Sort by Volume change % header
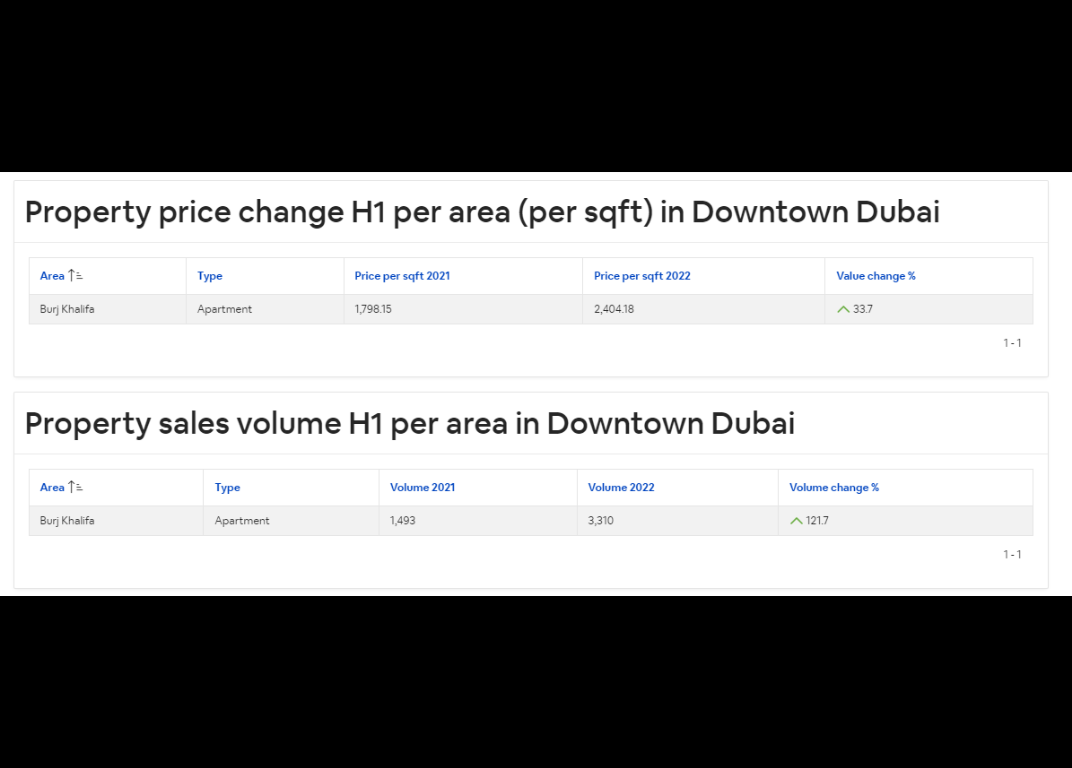This screenshot has width=1072, height=768. pyautogui.click(x=834, y=487)
